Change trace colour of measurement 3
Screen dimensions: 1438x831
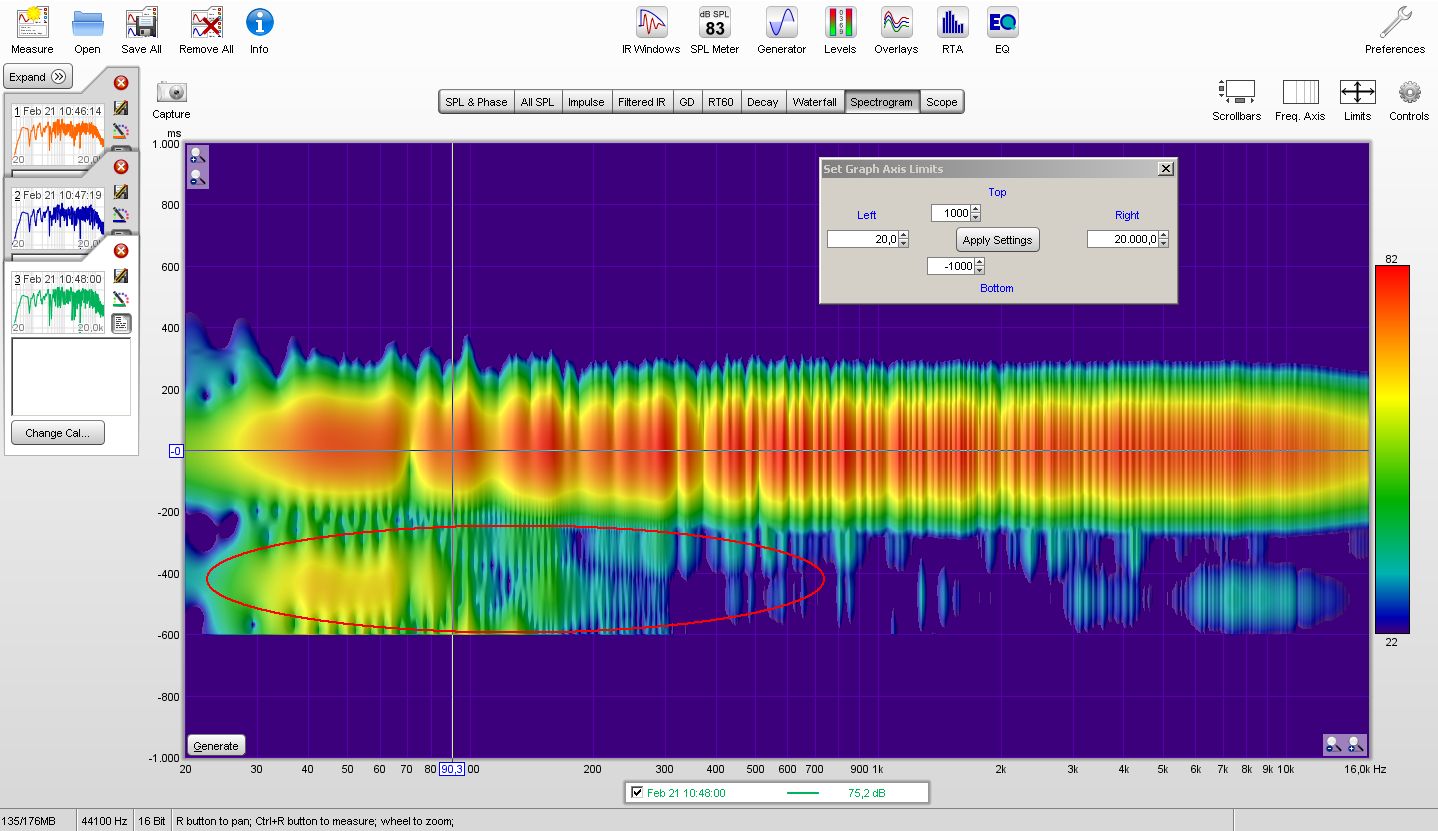pyautogui.click(x=121, y=299)
